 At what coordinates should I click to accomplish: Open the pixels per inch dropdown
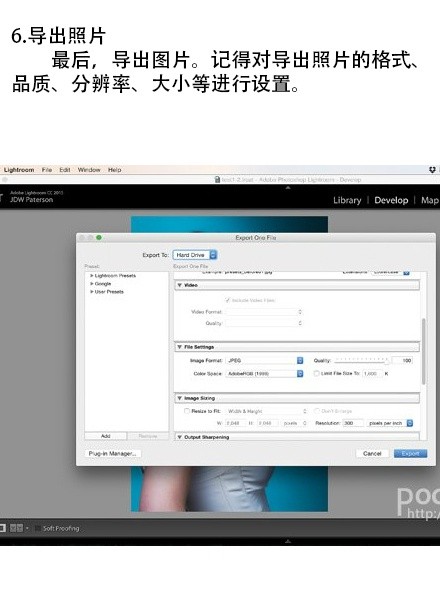click(x=390, y=423)
